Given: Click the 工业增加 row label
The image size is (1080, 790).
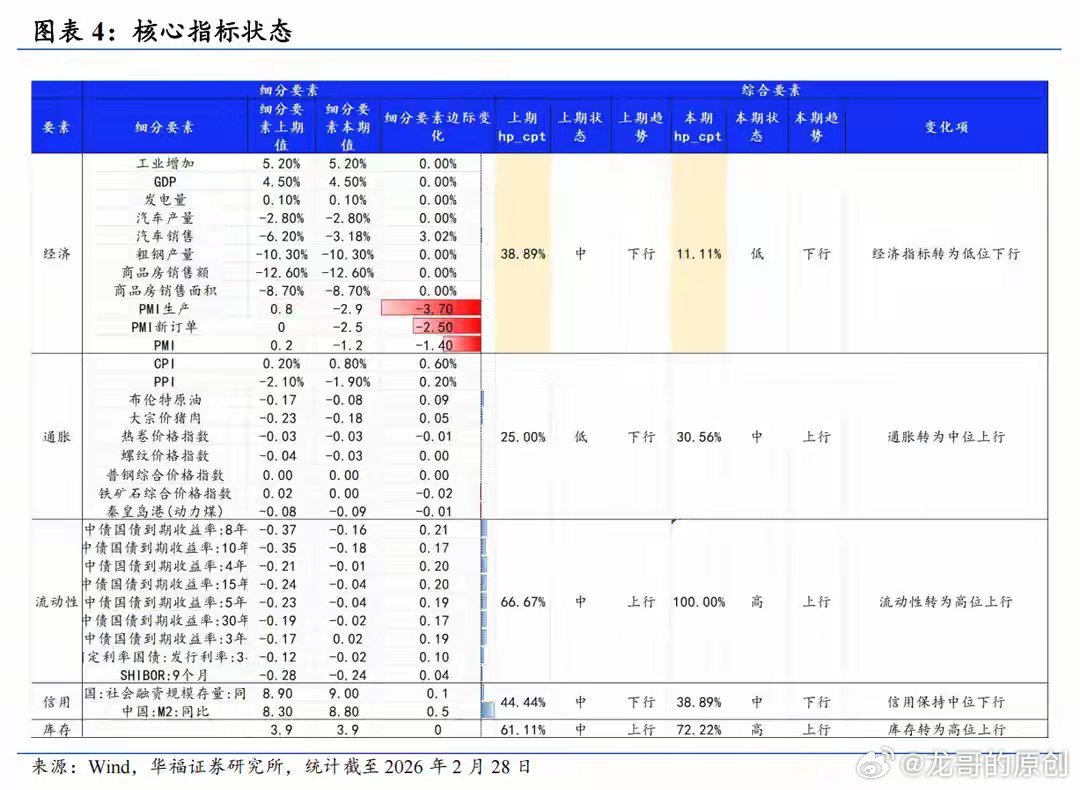Looking at the screenshot, I should [x=165, y=163].
